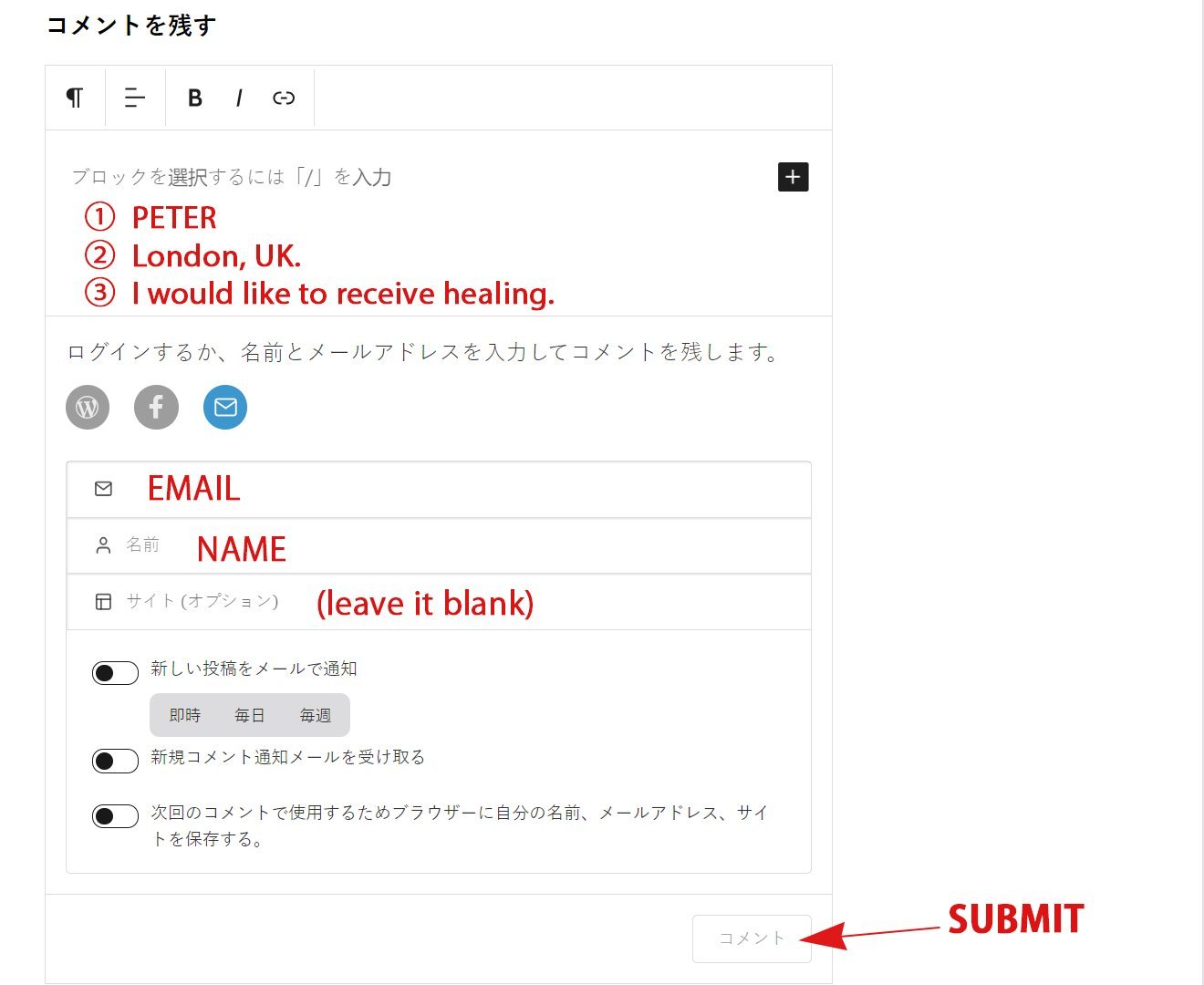
Task: Select the 毎日 notification frequency
Action: pyautogui.click(x=250, y=716)
